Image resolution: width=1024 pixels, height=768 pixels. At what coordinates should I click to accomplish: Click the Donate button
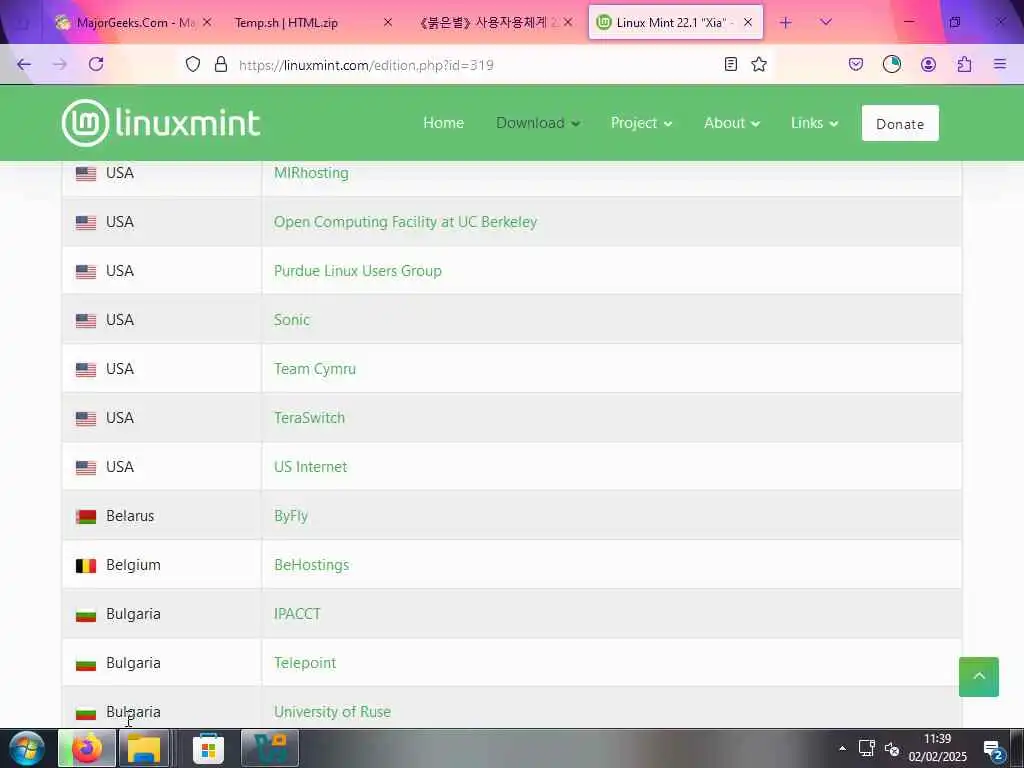pos(900,123)
